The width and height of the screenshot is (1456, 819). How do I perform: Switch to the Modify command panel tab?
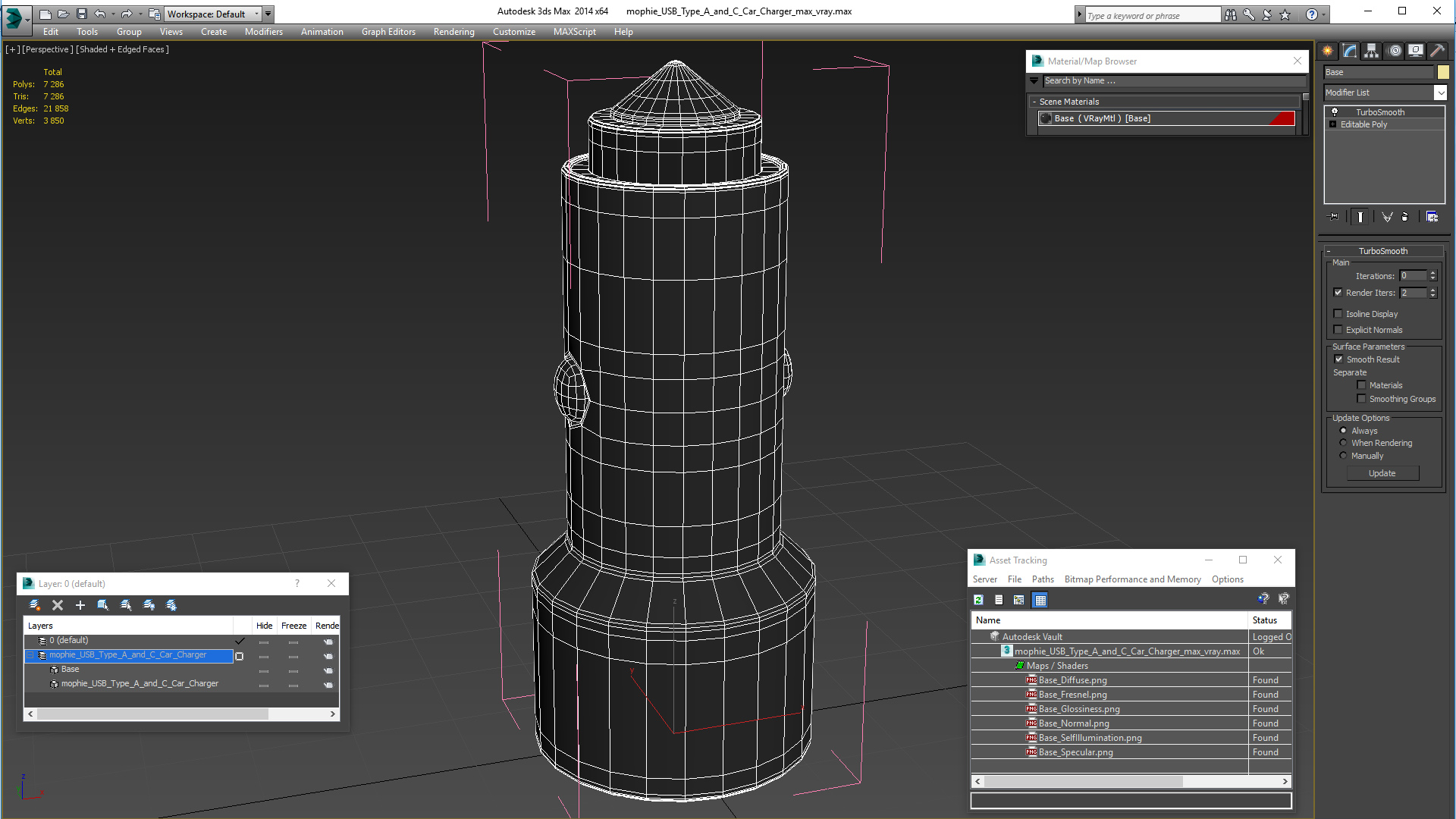[x=1350, y=51]
